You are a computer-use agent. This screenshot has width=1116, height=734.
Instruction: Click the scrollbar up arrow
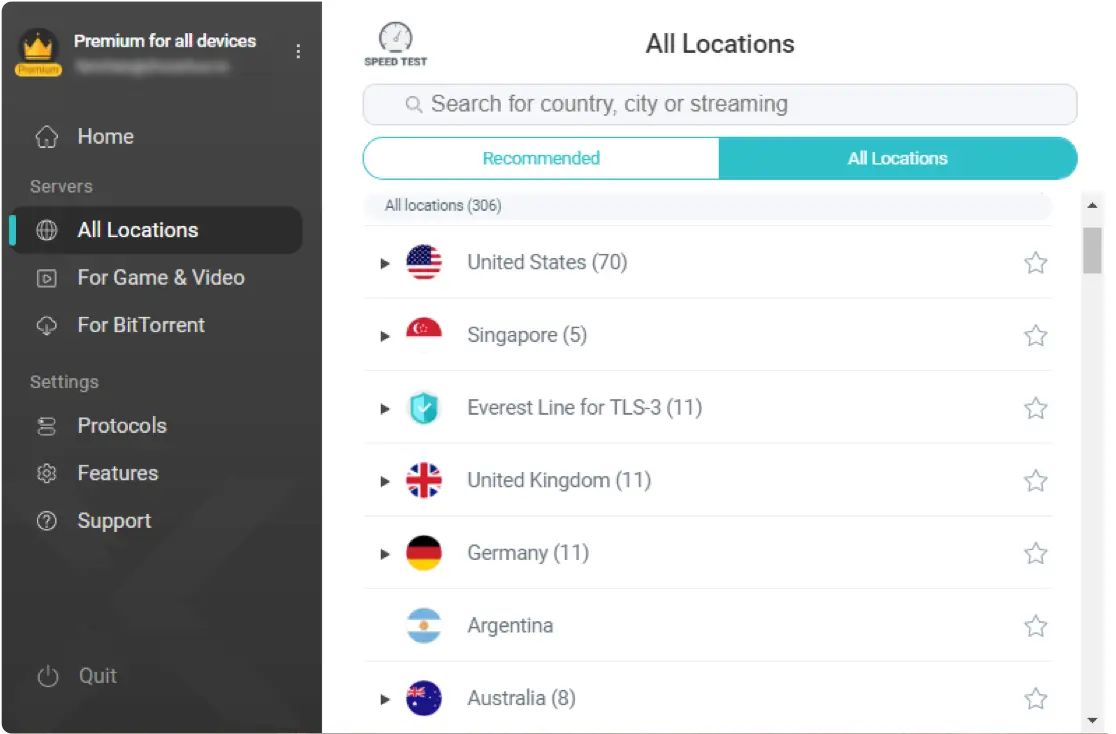pos(1092,206)
